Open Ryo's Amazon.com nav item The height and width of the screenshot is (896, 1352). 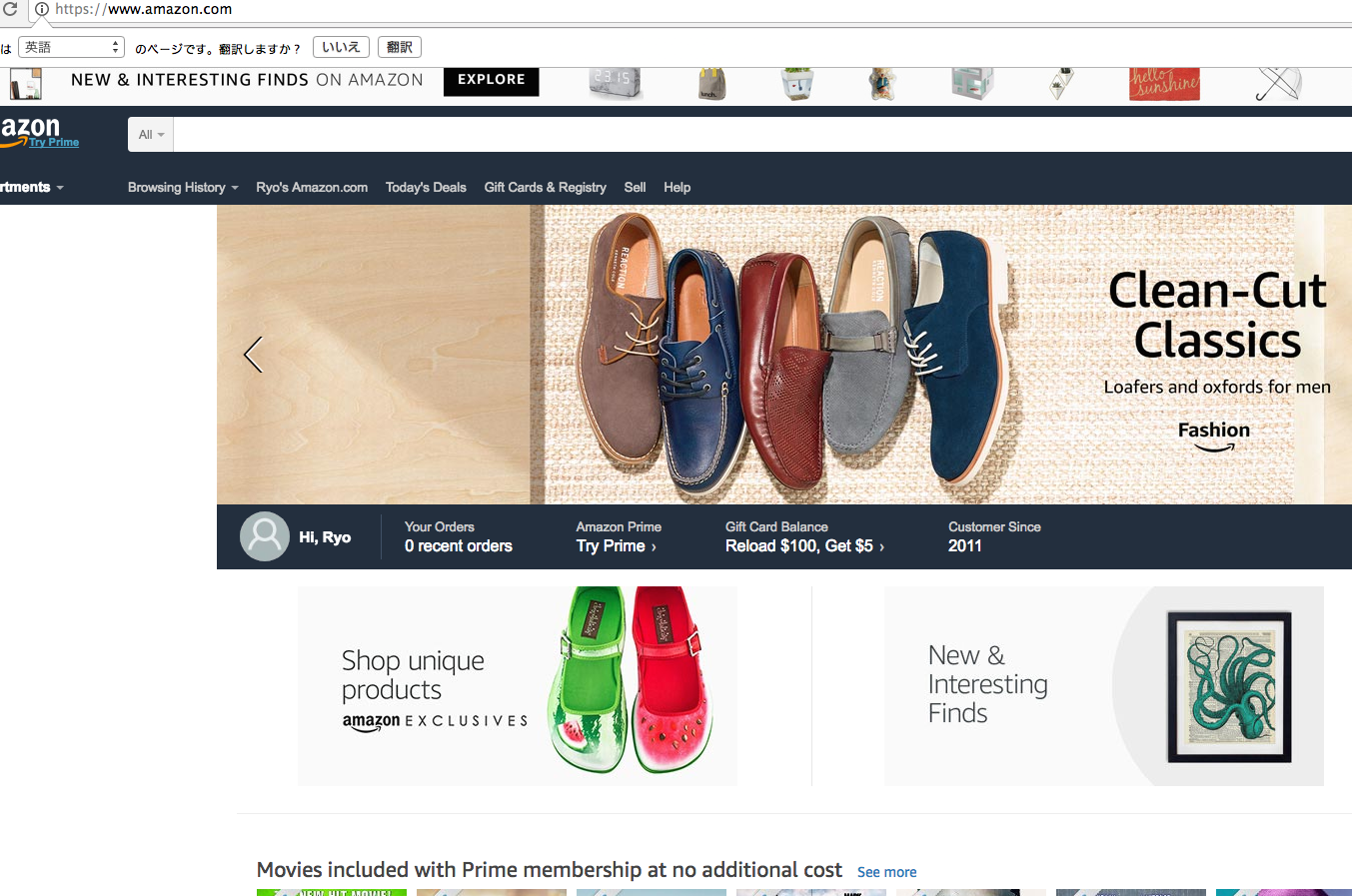tap(312, 187)
